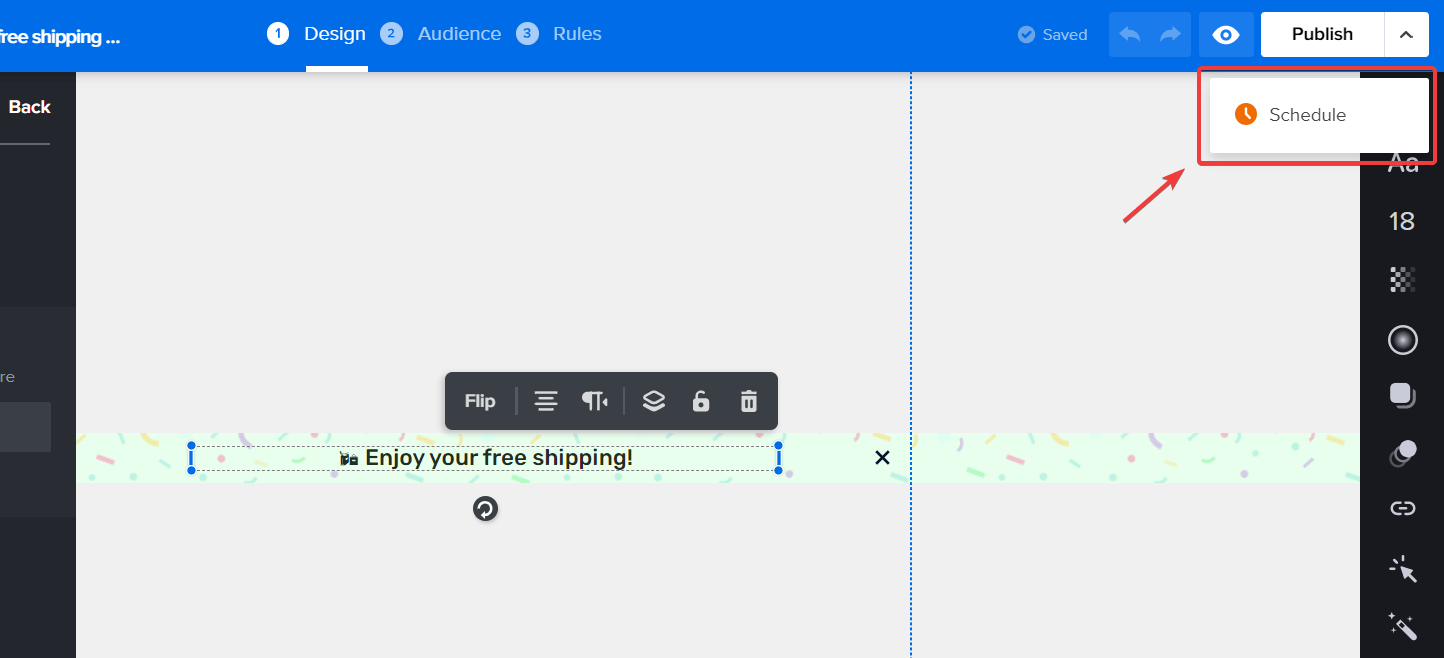
Task: Close the banner with X icon
Action: click(882, 458)
